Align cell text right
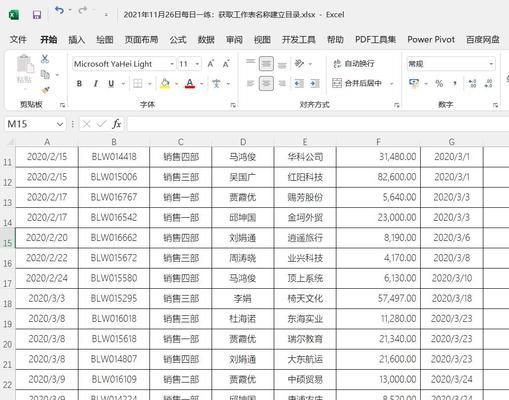Screen dimensions: 509x400 tap(282, 83)
